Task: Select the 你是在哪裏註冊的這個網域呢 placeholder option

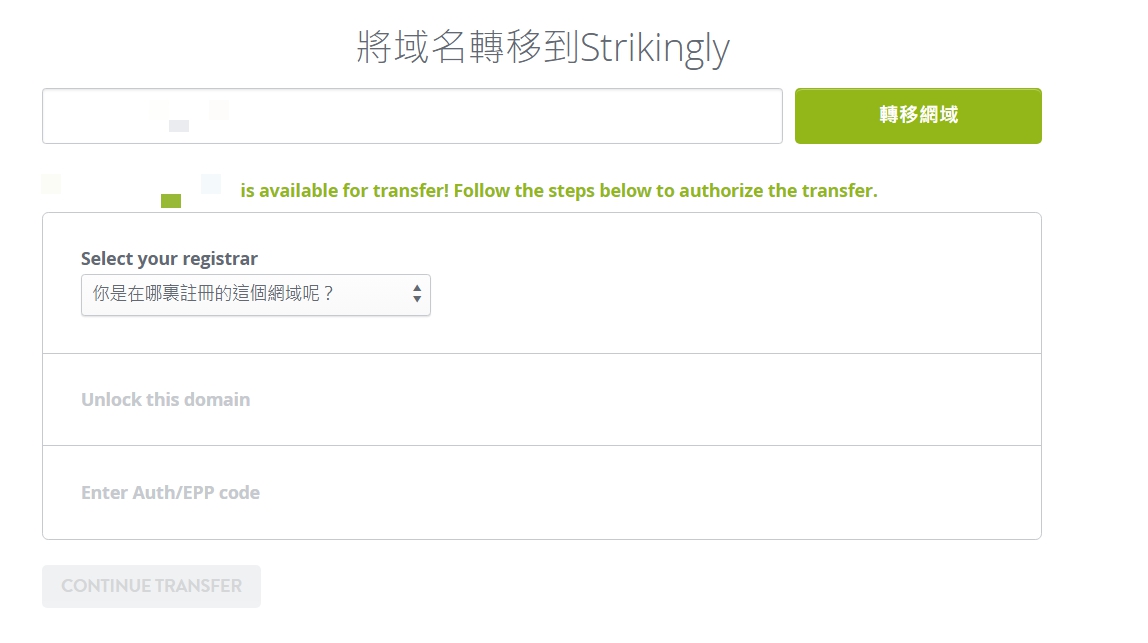Action: [212, 294]
